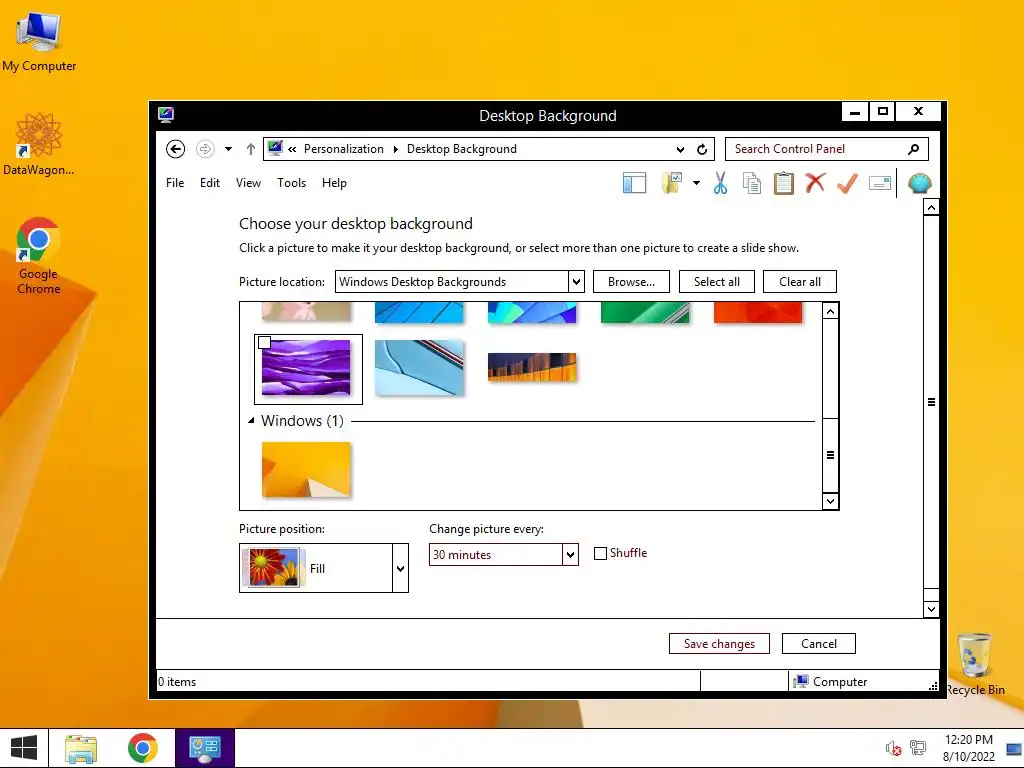Go up one level with up arrow
This screenshot has width=1024, height=768.
(x=250, y=149)
